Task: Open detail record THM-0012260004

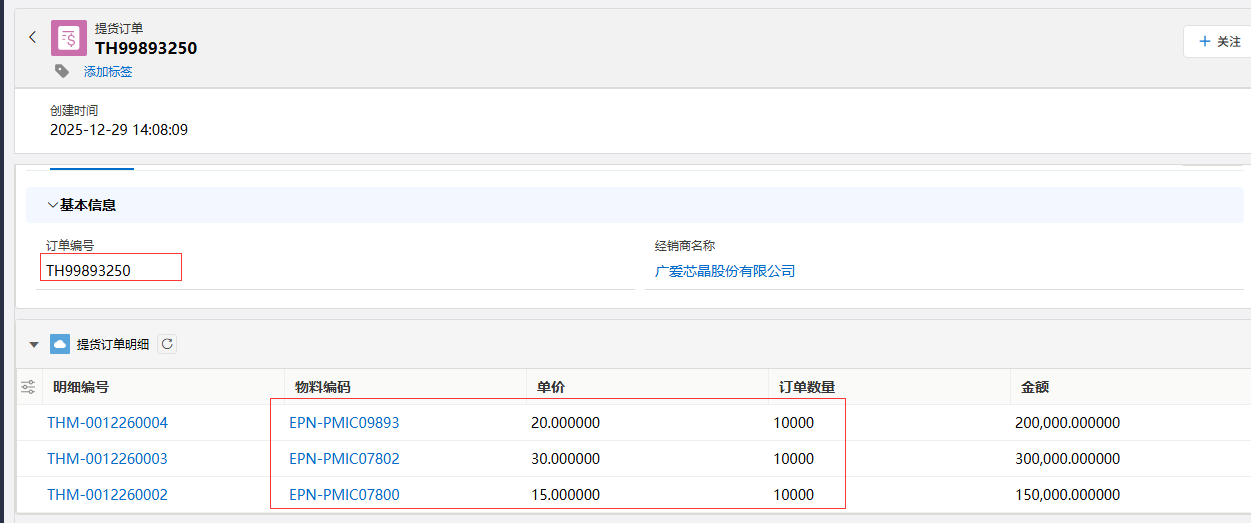Action: point(107,423)
